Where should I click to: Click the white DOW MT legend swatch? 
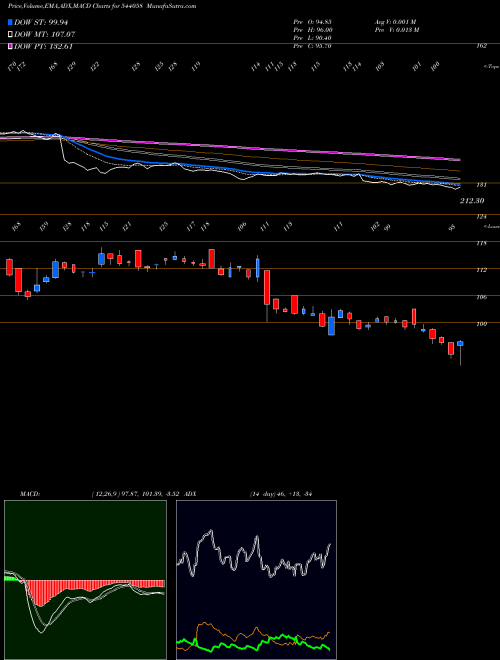click(10, 35)
